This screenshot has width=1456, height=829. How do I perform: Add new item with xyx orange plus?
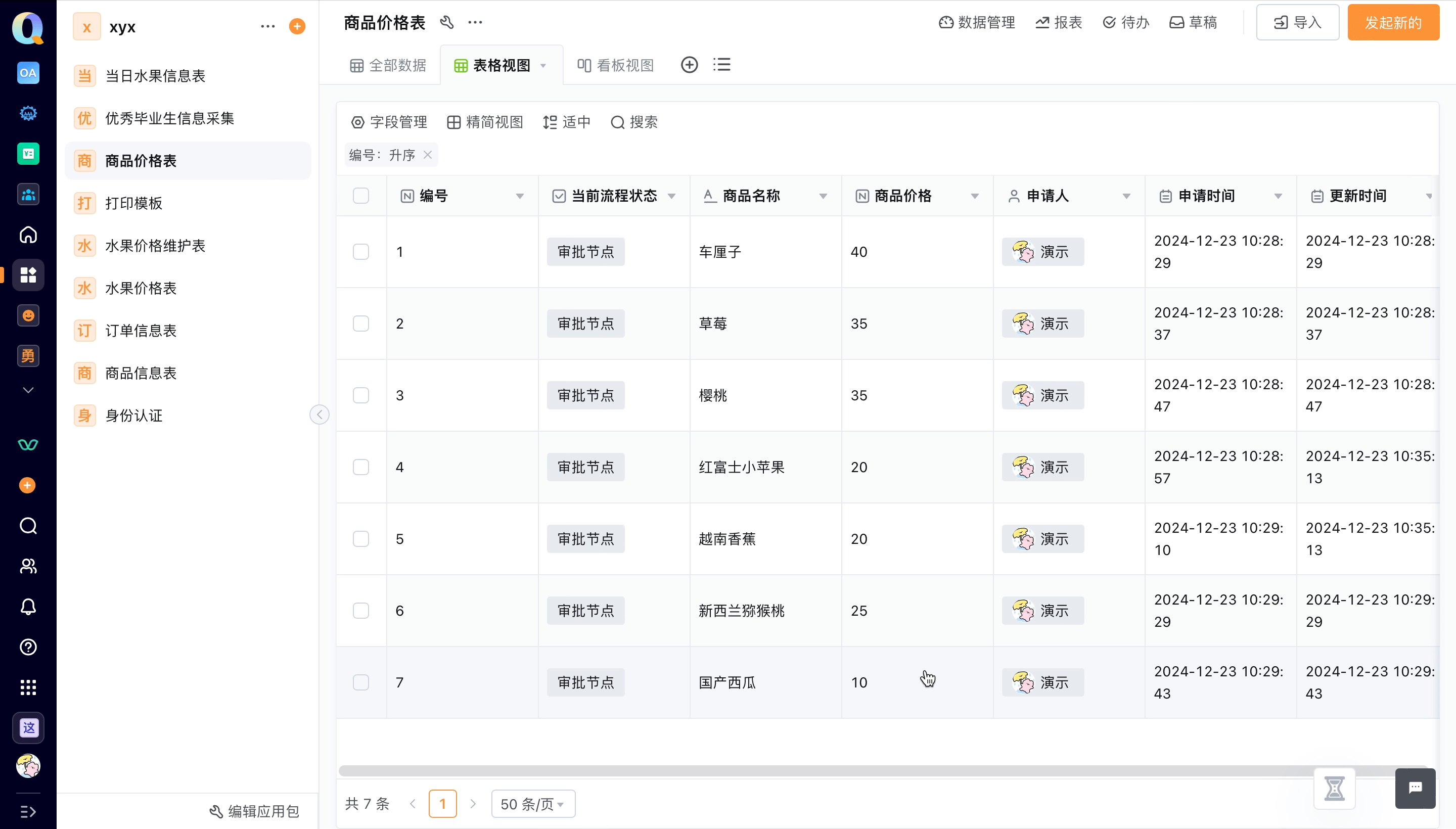pyautogui.click(x=297, y=26)
